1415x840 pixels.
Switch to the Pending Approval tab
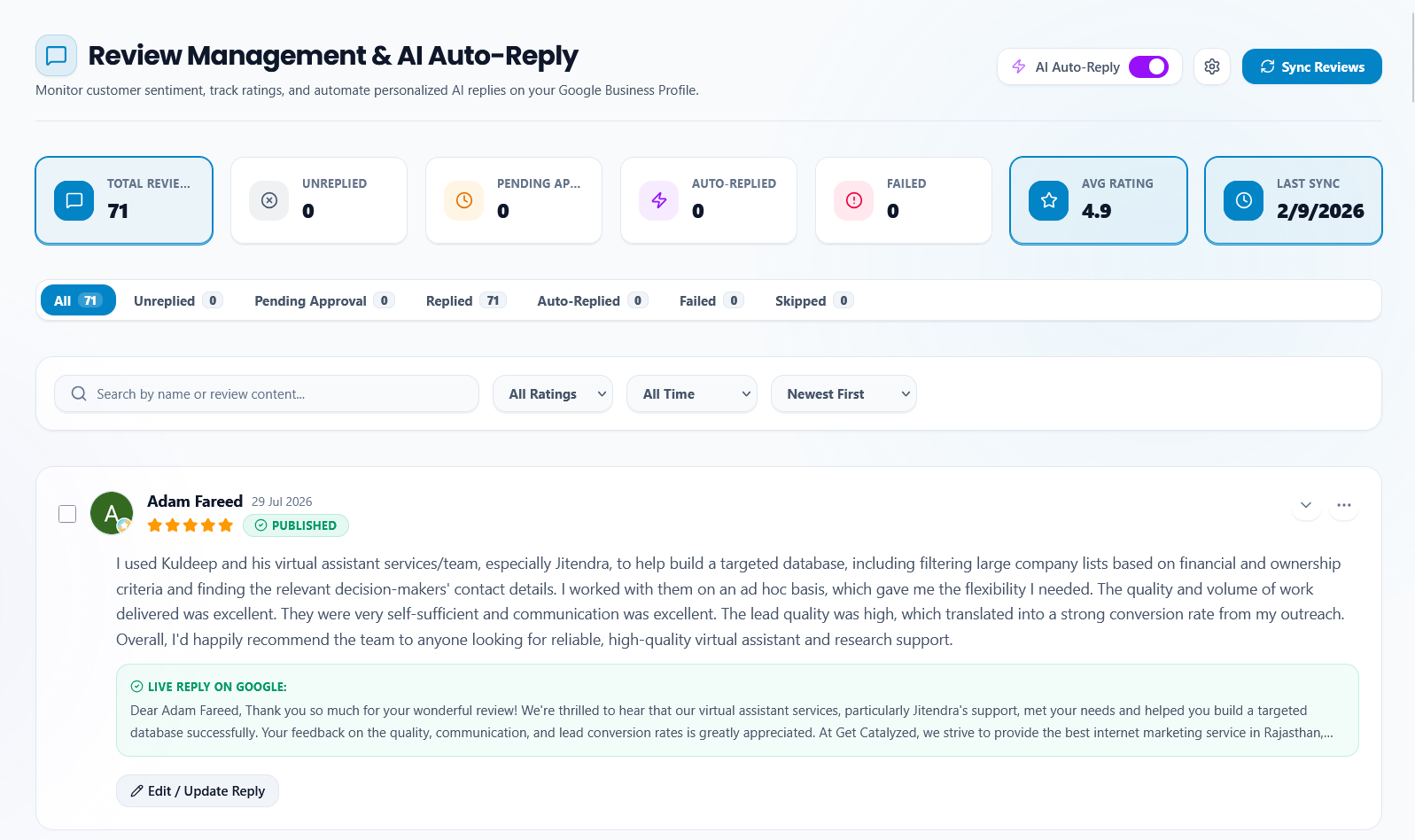tap(324, 300)
